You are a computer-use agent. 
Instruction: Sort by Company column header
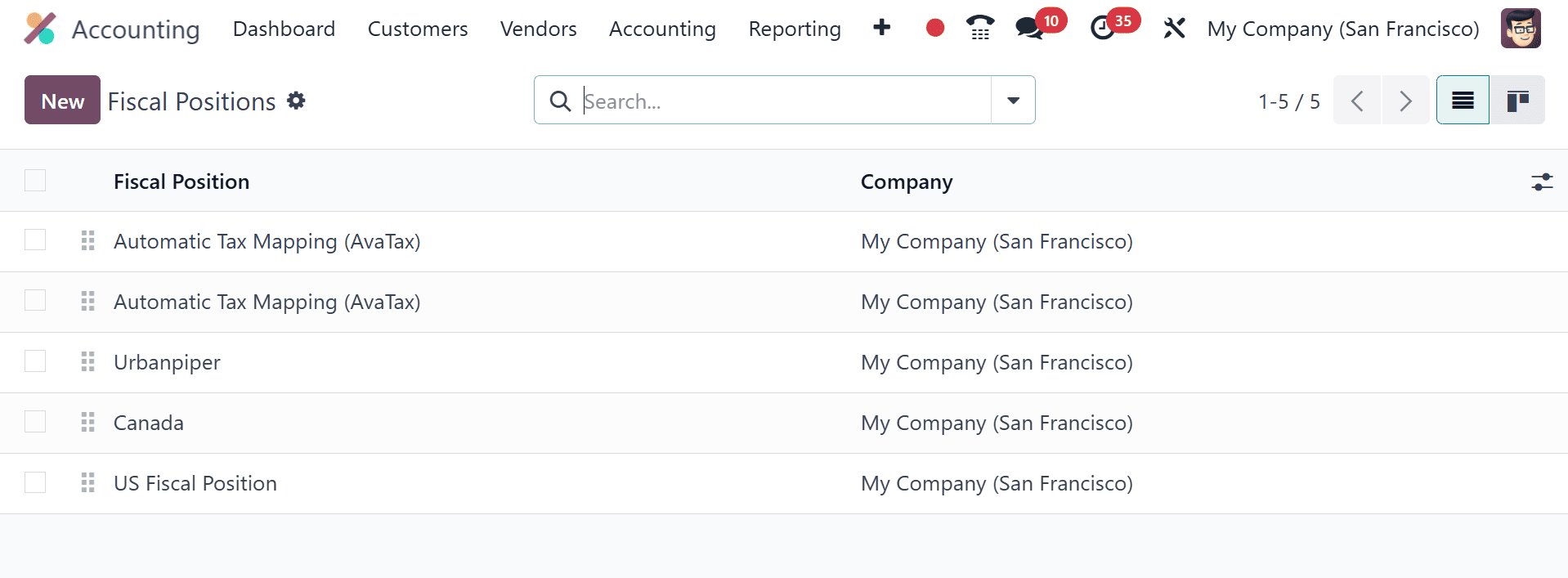pos(907,182)
